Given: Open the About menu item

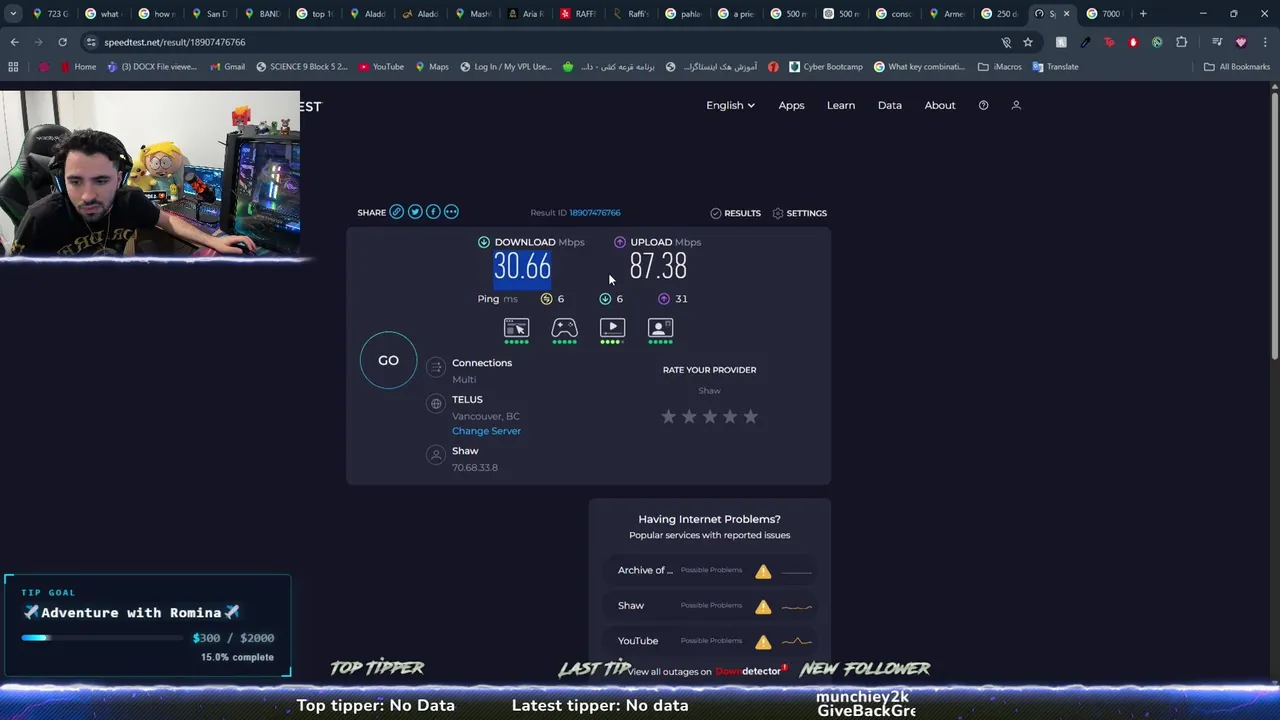Looking at the screenshot, I should (939, 105).
